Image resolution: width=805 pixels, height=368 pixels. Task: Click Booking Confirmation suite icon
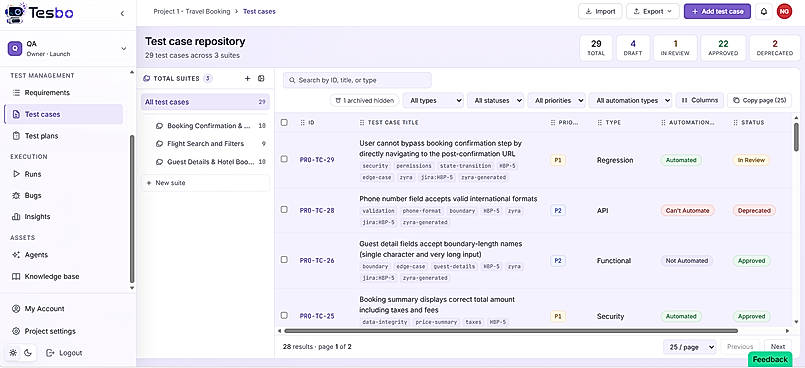[x=160, y=126]
